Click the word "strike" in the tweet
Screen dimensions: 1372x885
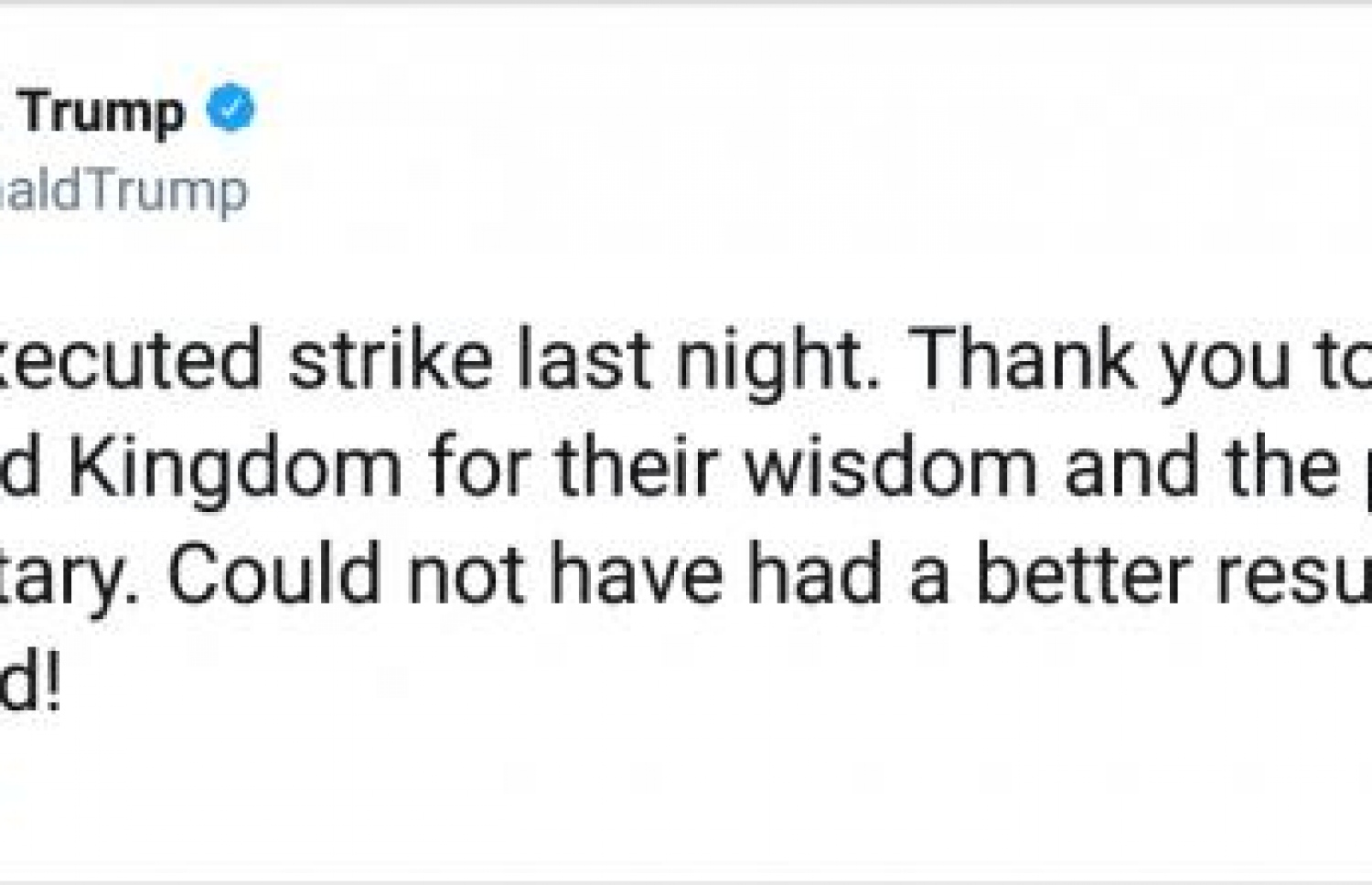[x=391, y=359]
